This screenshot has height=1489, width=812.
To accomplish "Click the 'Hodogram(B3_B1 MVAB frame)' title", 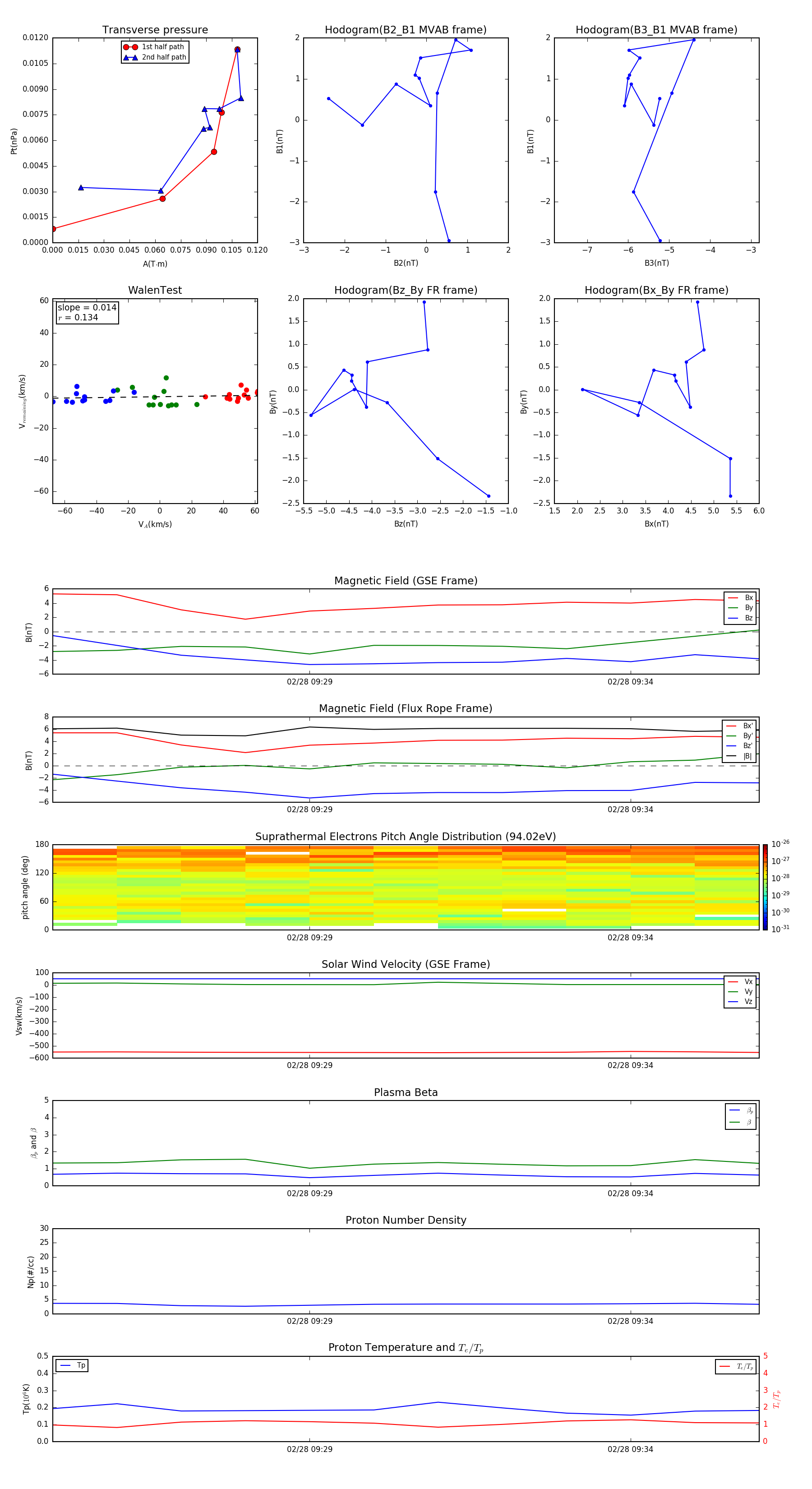I will click(x=656, y=30).
